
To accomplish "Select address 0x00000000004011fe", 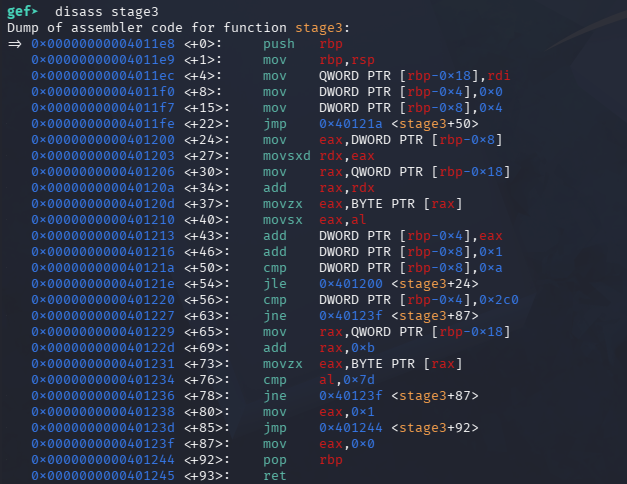I will click(103, 124).
